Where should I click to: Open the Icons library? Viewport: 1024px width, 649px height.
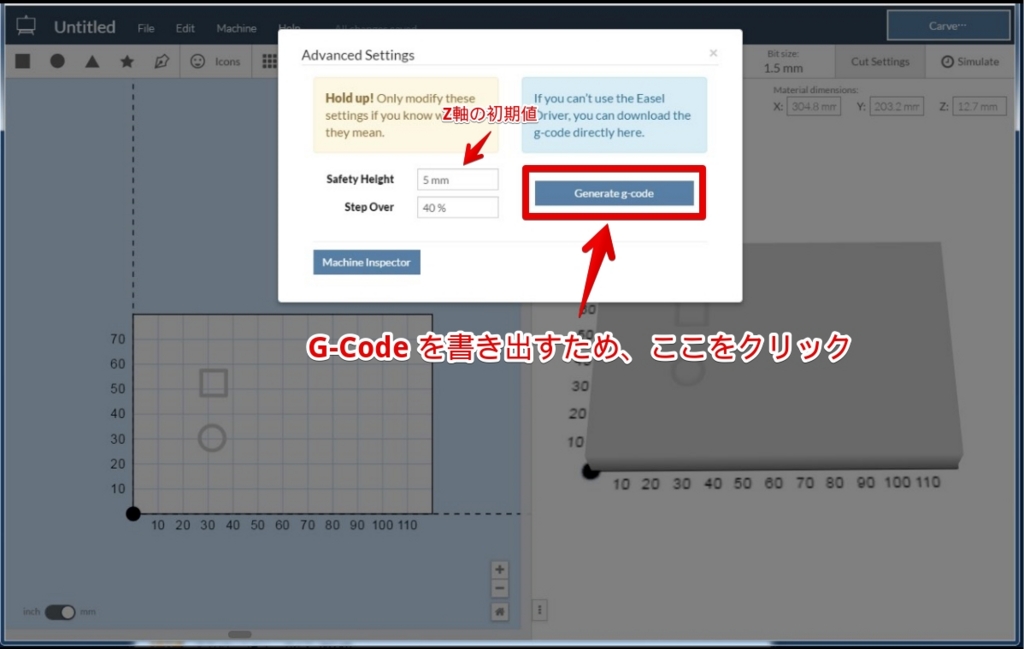[x=216, y=61]
